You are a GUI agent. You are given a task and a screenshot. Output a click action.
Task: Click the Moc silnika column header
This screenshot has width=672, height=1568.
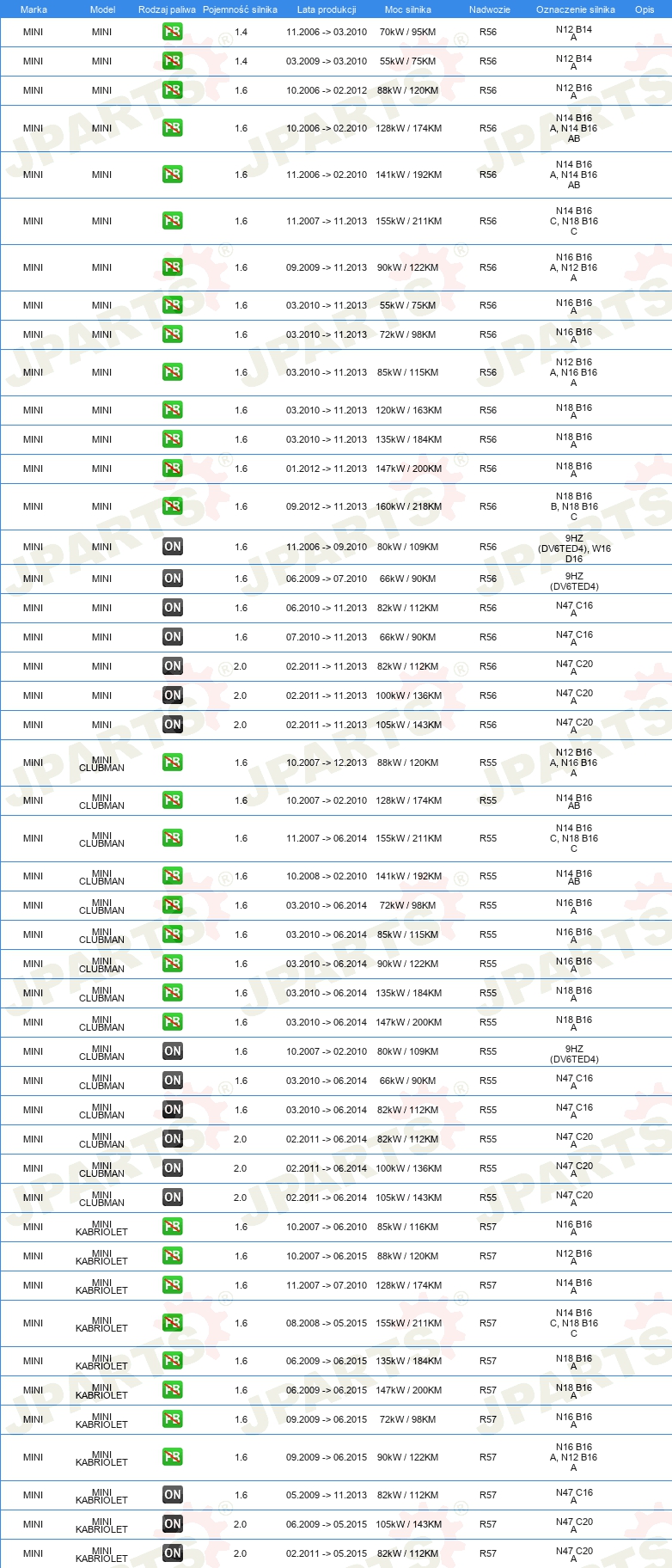[x=408, y=9]
